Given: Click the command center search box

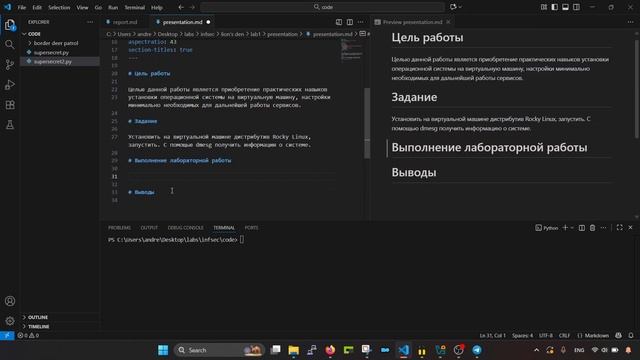Looking at the screenshot, I should (322, 7).
